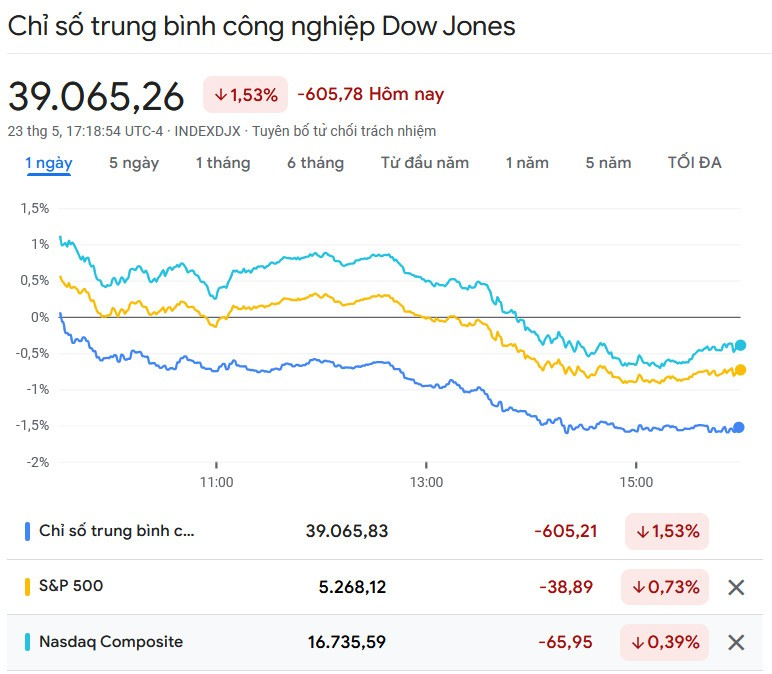Viewport: 772px width, 674px height.
Task: Switch to the 6 tháng tab
Action: coord(315,163)
